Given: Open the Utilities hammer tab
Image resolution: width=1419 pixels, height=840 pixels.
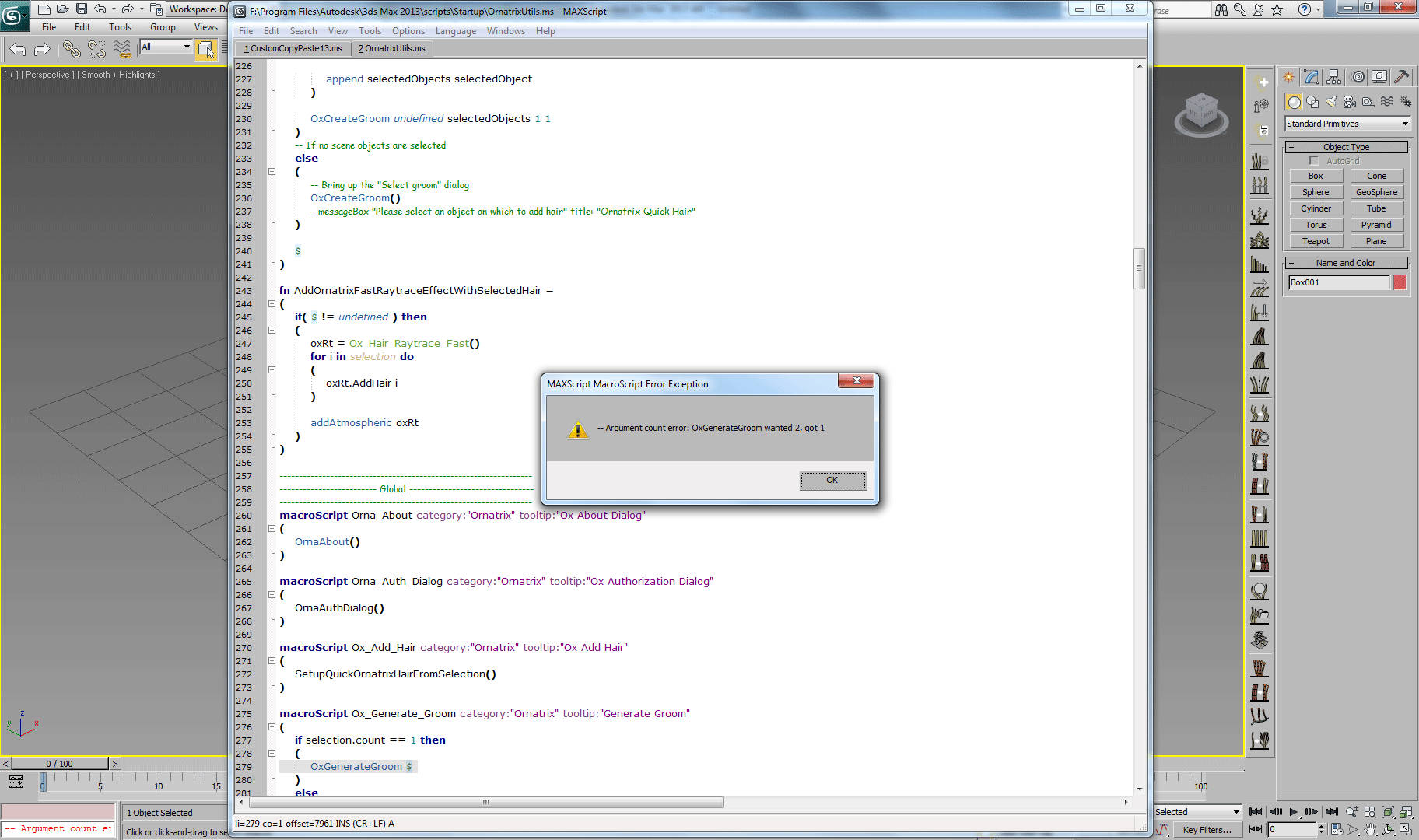Looking at the screenshot, I should click(1402, 77).
